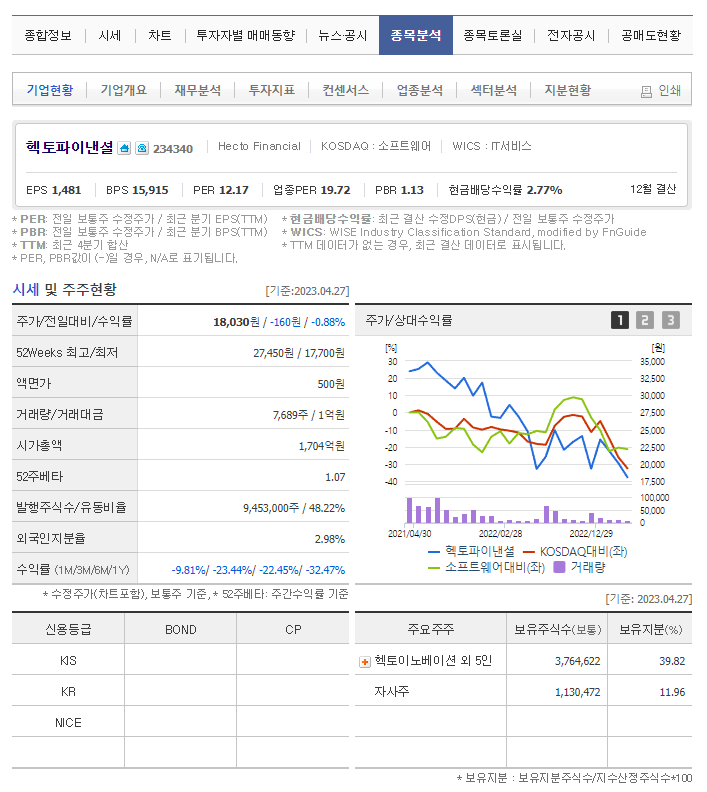The image size is (707, 792).
Task: Switch chart to view 3
Action: 671,320
